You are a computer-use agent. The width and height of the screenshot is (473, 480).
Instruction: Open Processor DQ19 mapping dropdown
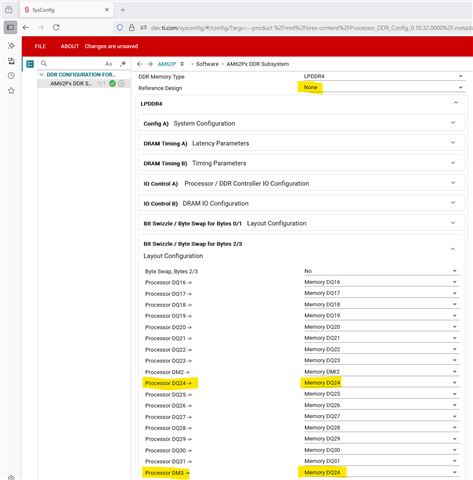382,316
